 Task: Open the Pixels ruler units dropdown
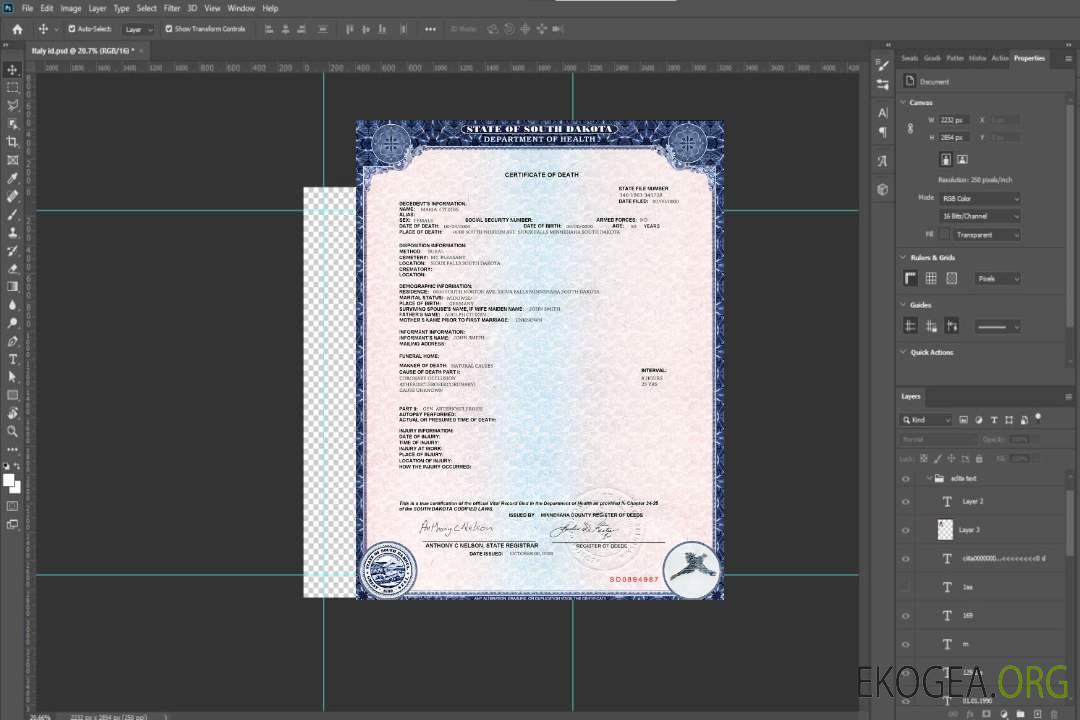point(998,278)
